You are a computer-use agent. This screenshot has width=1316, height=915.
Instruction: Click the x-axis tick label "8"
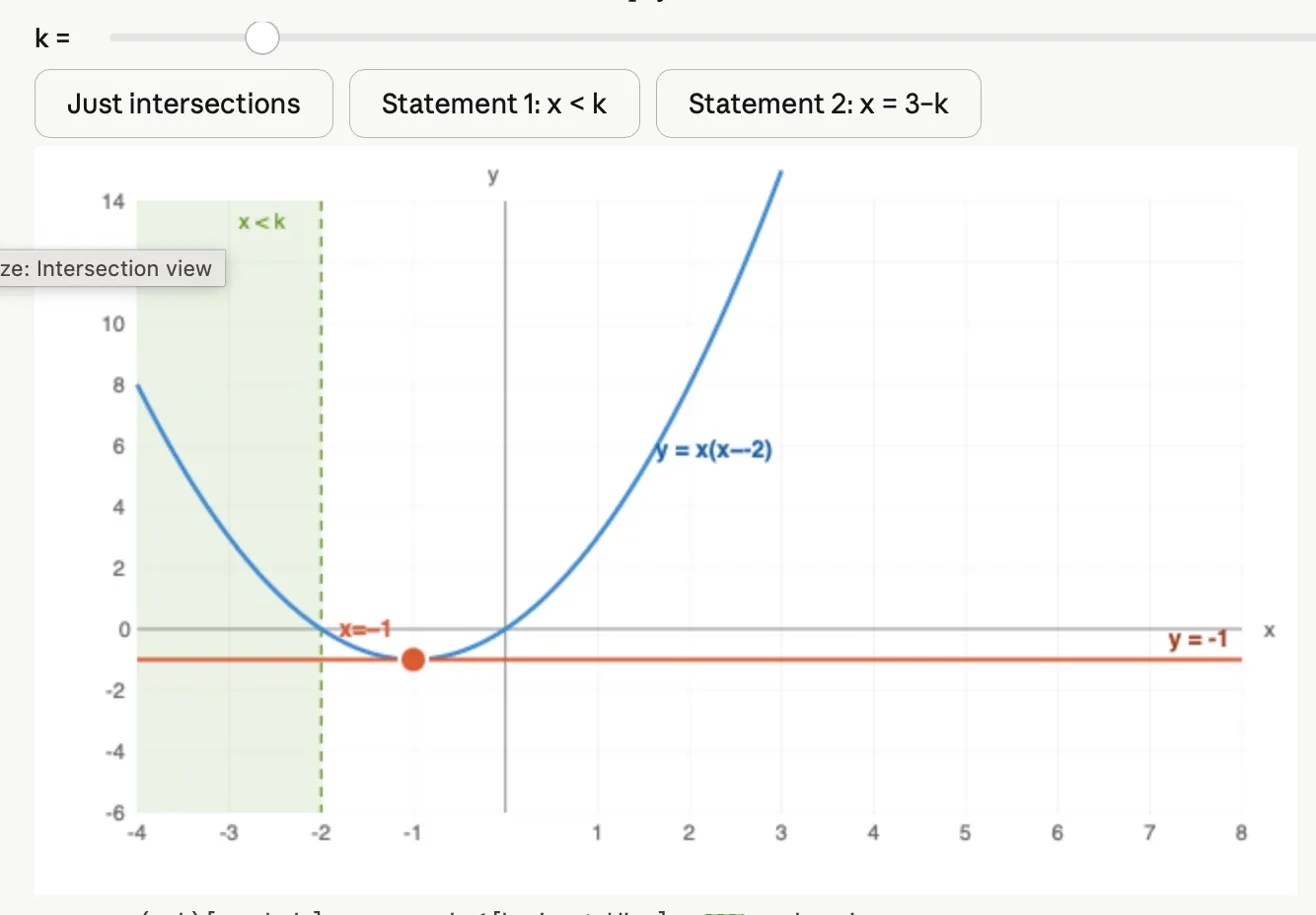[1241, 833]
